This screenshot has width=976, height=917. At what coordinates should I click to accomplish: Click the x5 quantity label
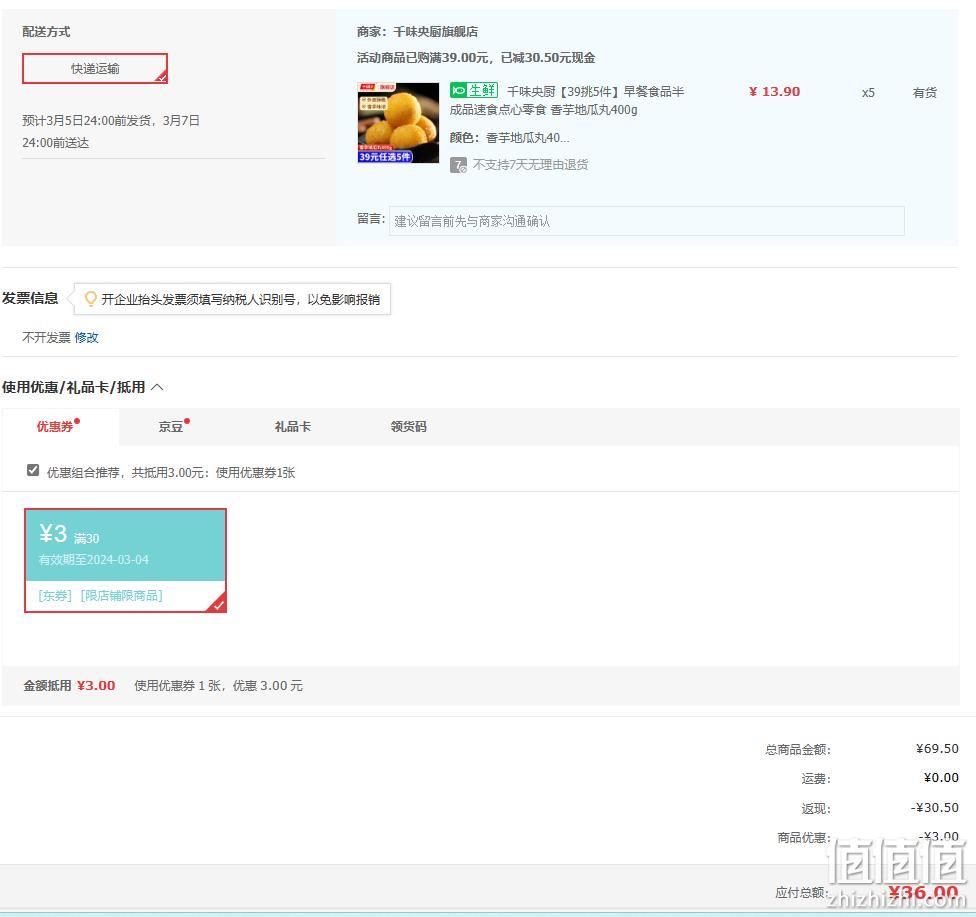tap(868, 93)
